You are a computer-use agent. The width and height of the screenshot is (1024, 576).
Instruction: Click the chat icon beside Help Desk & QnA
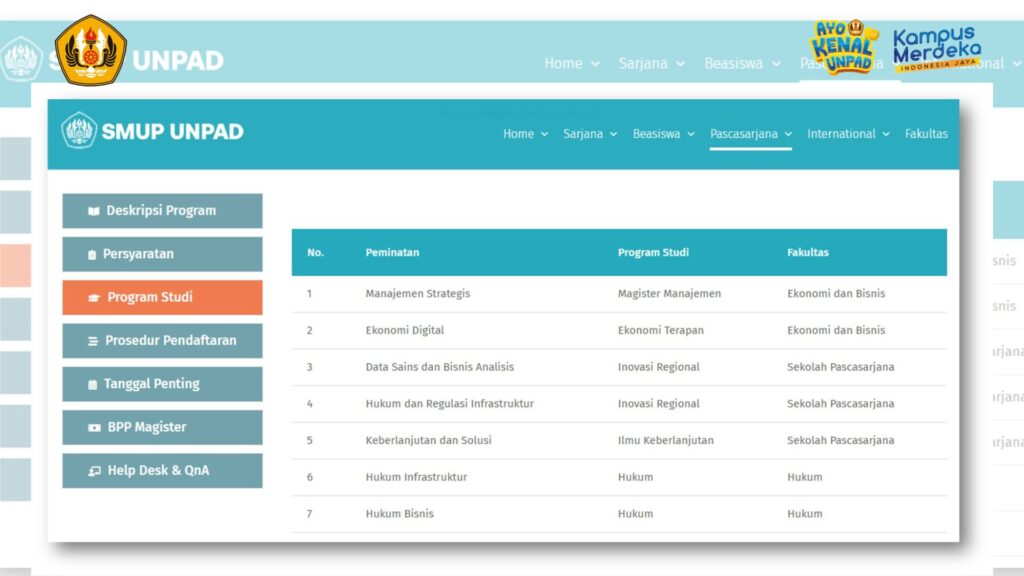coord(95,471)
